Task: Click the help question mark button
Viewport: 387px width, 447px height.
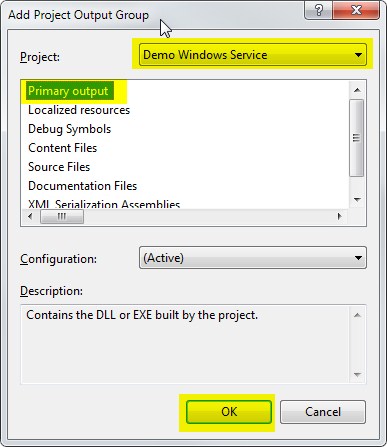Action: click(x=319, y=10)
